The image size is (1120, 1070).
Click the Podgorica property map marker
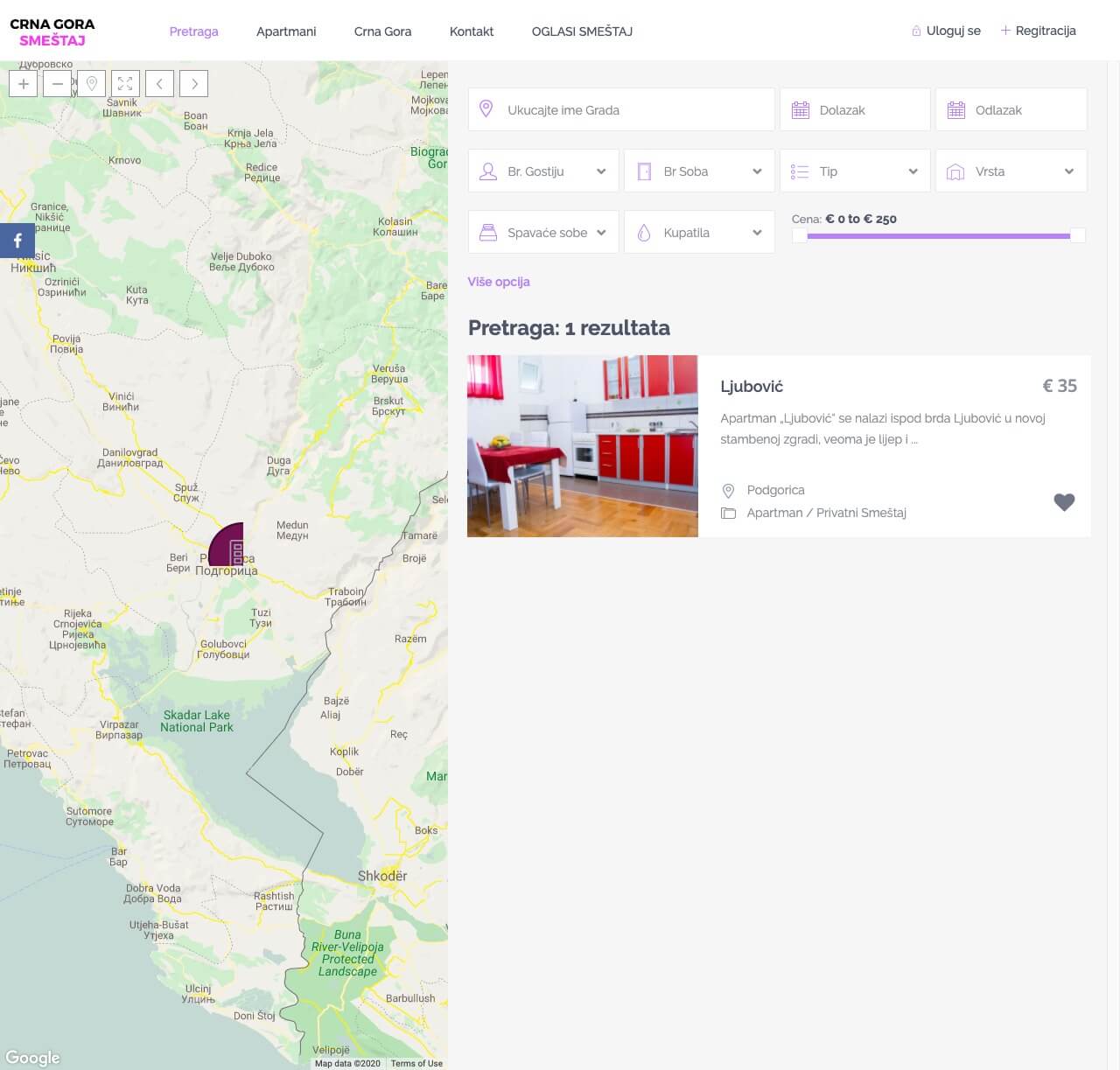[228, 546]
